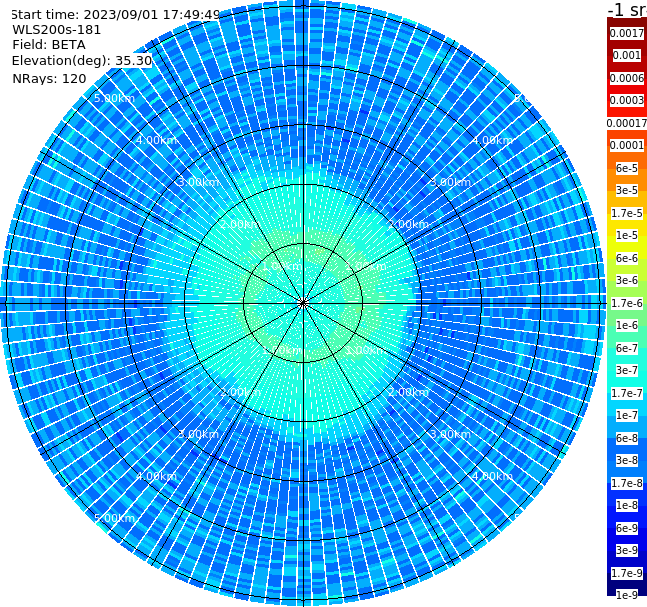
Task: Click the 0.00017 colorbar label
Action: coord(627,123)
